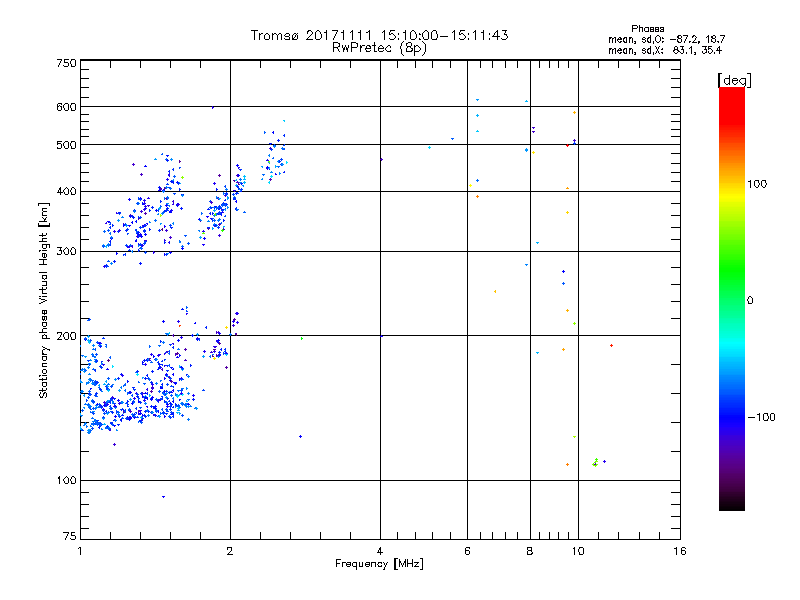
Task: Click the 'Stationary phase Virtual Height [km]' axis label
Action: pyautogui.click(x=43, y=300)
